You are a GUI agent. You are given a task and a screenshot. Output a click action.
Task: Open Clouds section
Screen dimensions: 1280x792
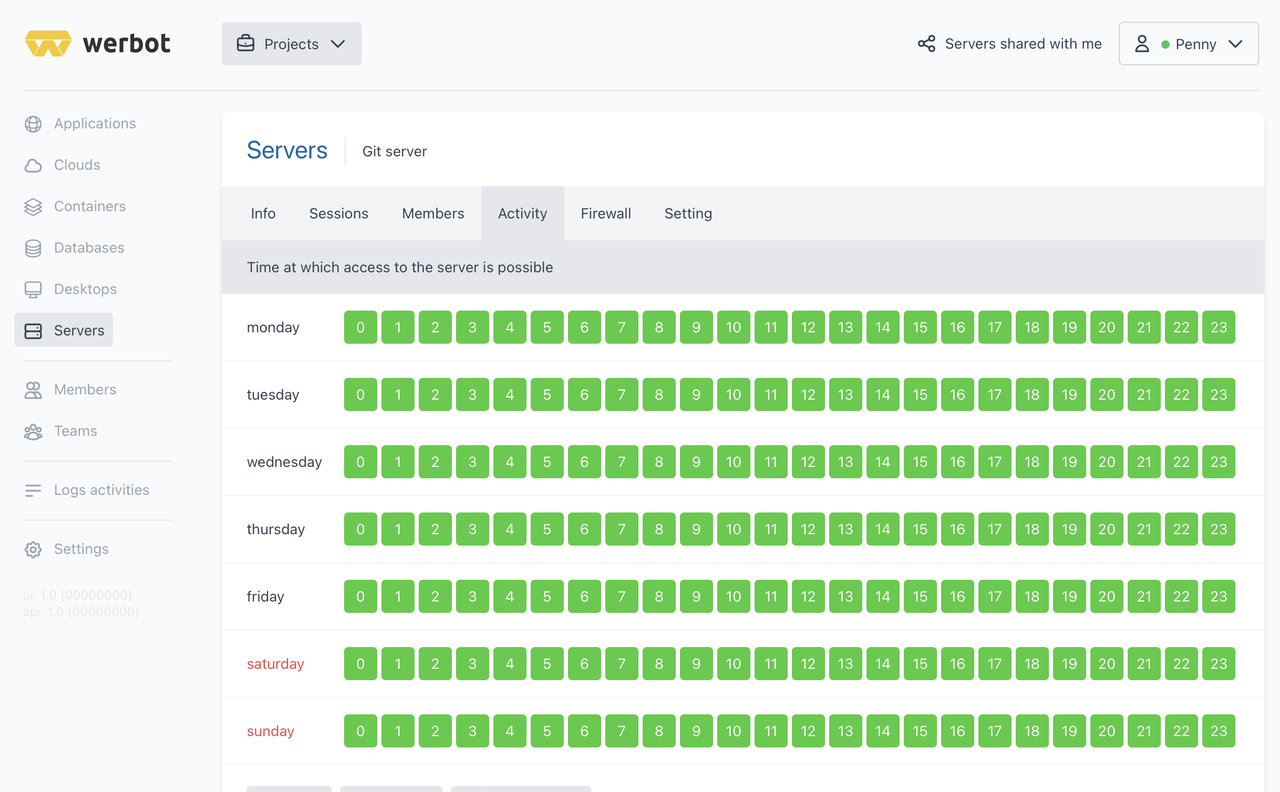click(63, 165)
